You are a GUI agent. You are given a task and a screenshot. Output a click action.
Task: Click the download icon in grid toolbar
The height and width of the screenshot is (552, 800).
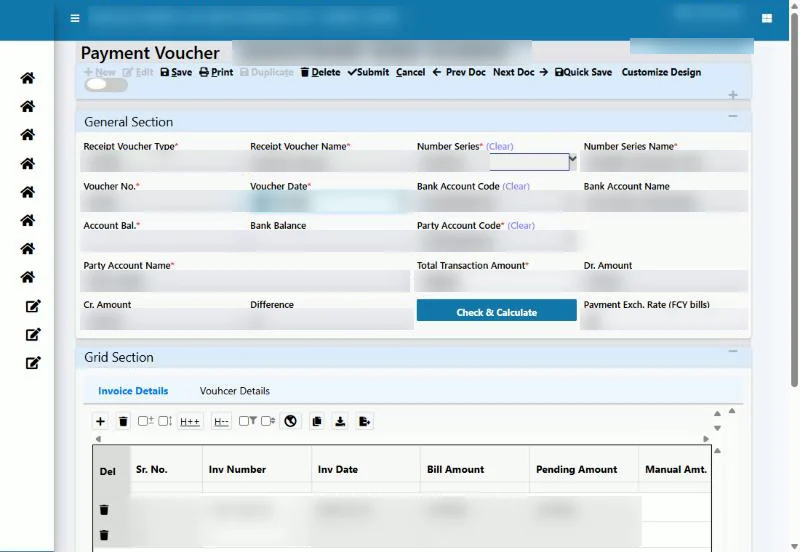point(340,421)
